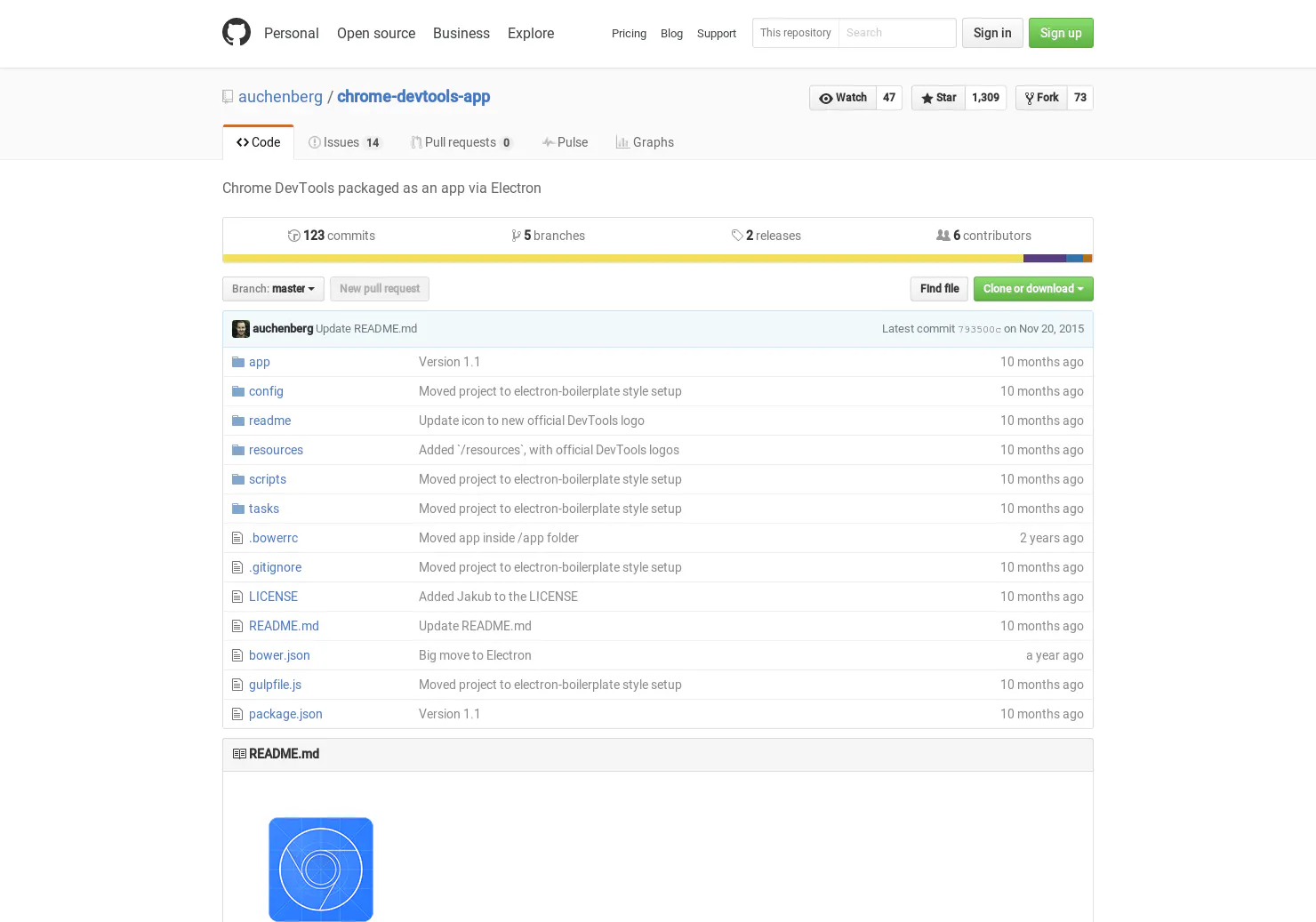View the 5 branches list
The image size is (1316, 922).
[x=548, y=236]
